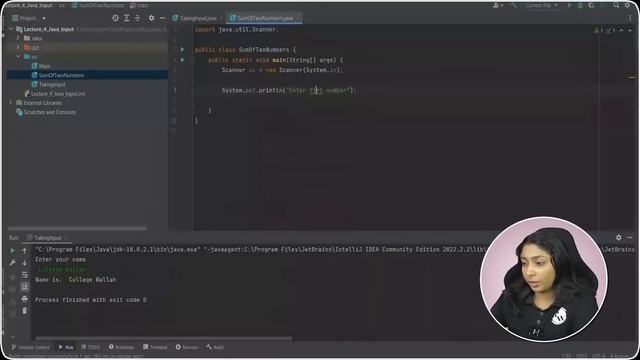This screenshot has height=360, width=640.
Task: Click the Select Opened File target icon
Action: 116,18
